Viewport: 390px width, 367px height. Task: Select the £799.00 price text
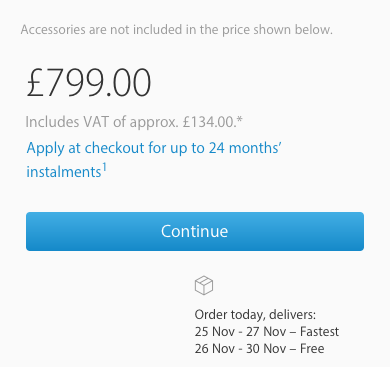89,82
